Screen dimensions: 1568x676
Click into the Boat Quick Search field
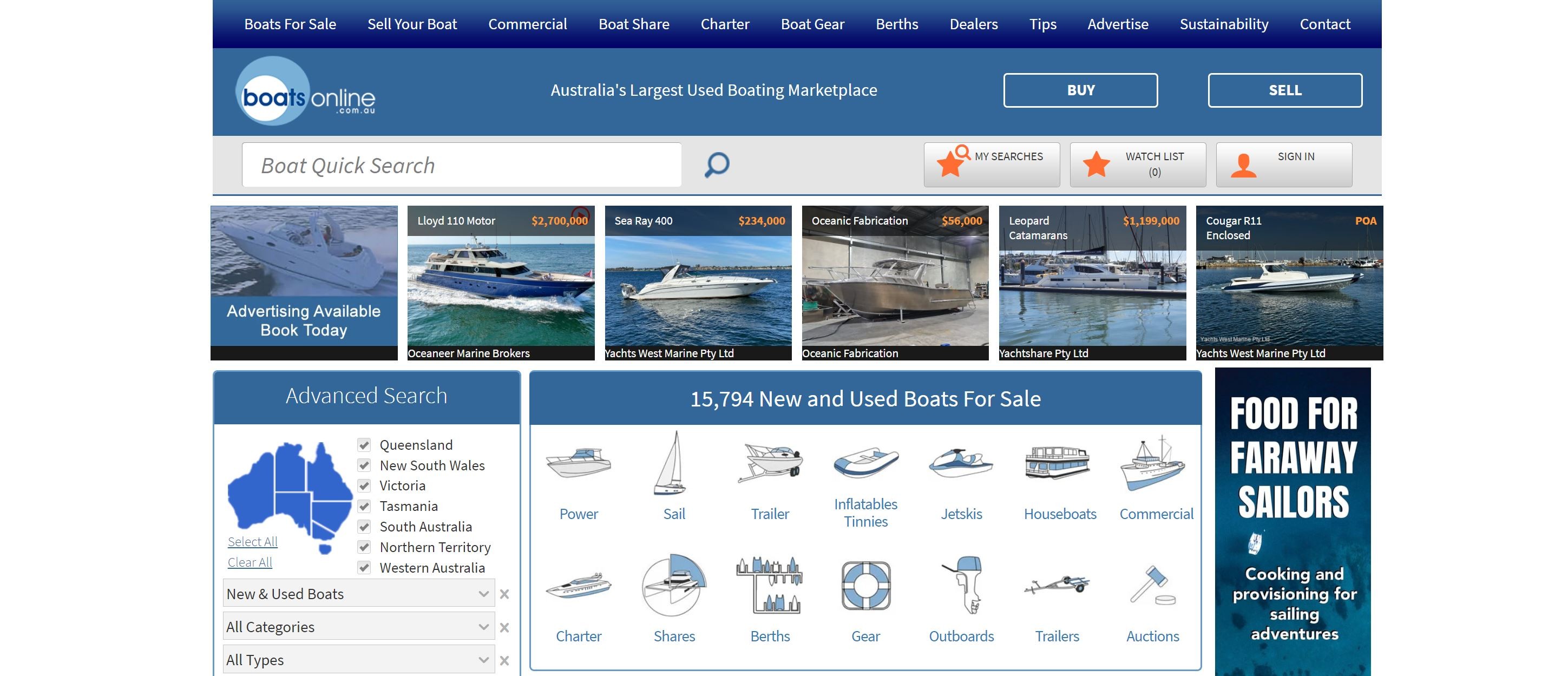461,165
